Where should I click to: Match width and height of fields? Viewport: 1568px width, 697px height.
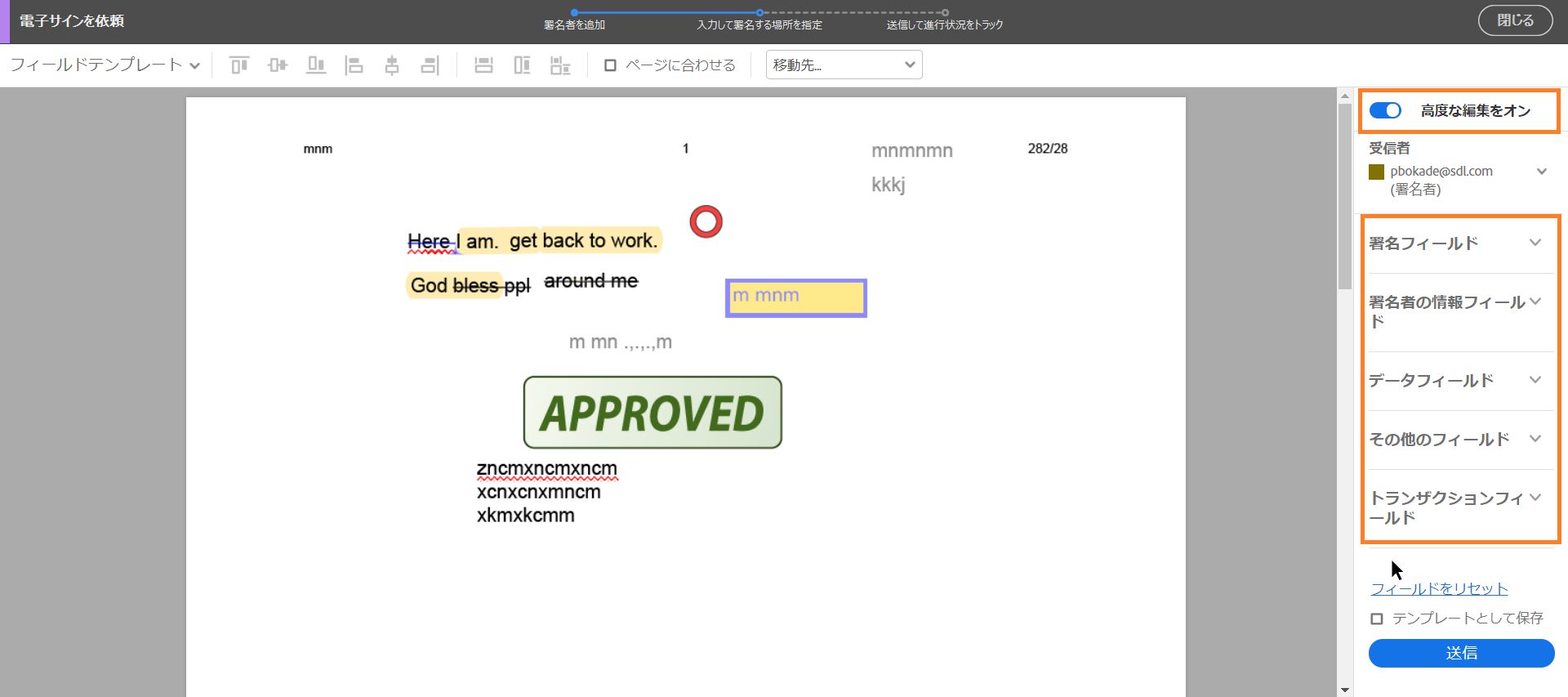click(560, 65)
